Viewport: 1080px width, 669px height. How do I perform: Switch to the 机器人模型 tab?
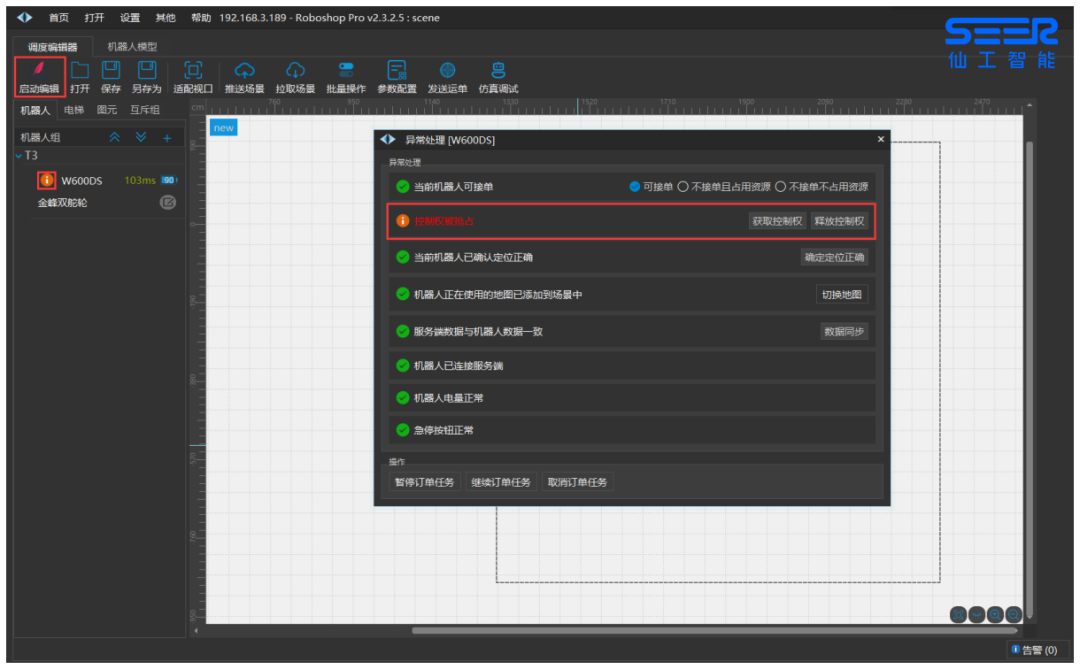click(x=132, y=46)
